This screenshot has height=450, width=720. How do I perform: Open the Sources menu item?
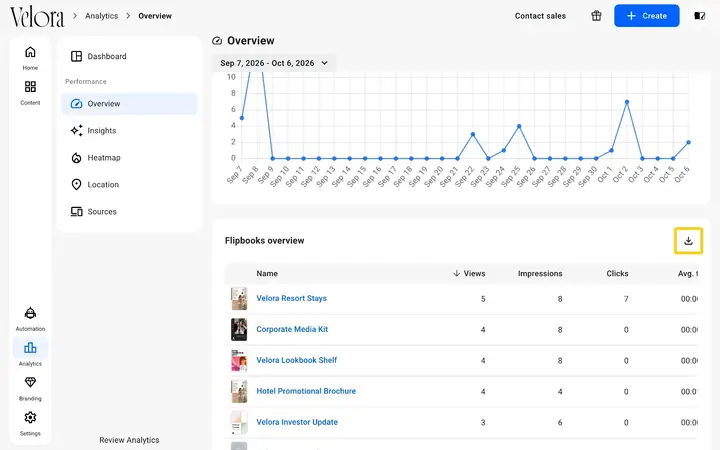[129, 212]
